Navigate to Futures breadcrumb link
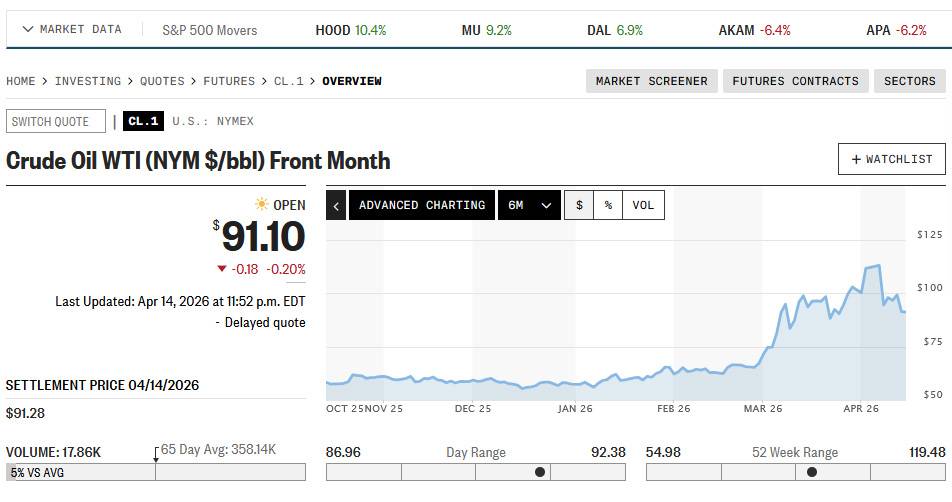The image size is (952, 502). [x=229, y=81]
